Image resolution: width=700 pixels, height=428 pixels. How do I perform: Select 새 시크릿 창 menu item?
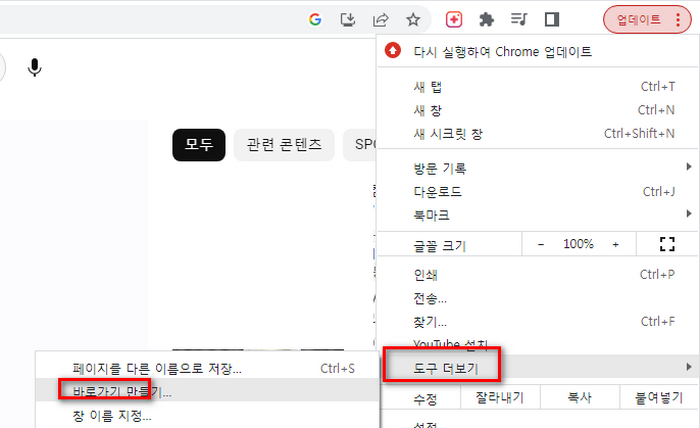coord(538,133)
